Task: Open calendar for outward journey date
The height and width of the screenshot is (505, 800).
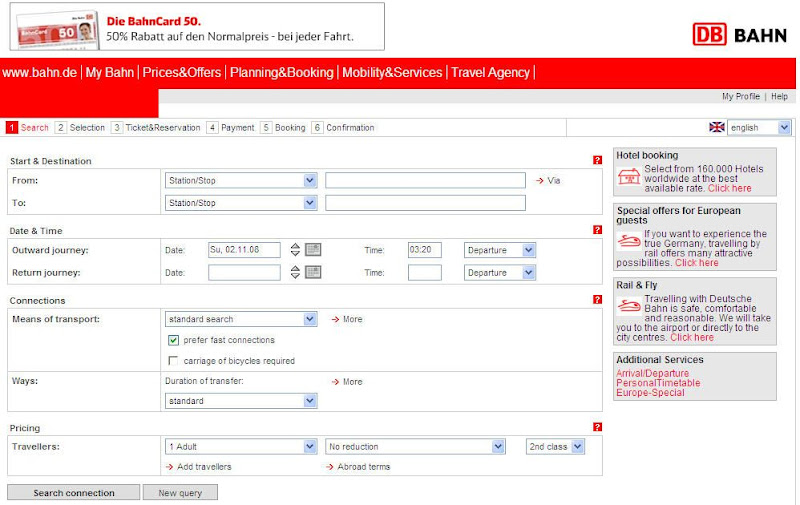Action: coord(313,249)
